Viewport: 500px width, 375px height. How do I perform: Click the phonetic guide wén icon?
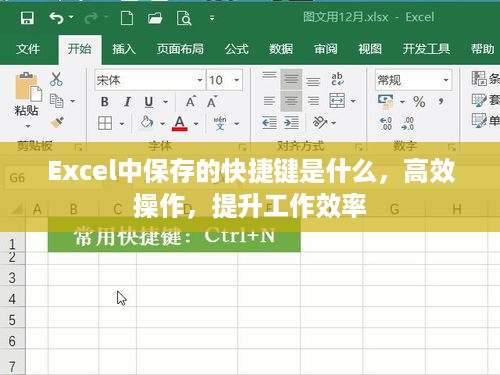220,123
